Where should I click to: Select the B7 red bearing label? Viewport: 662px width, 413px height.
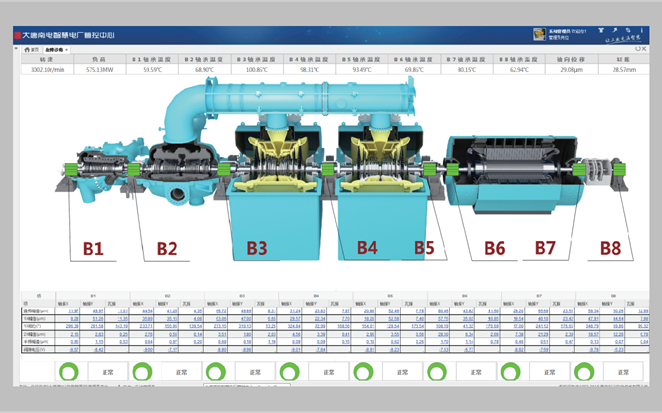[545, 246]
